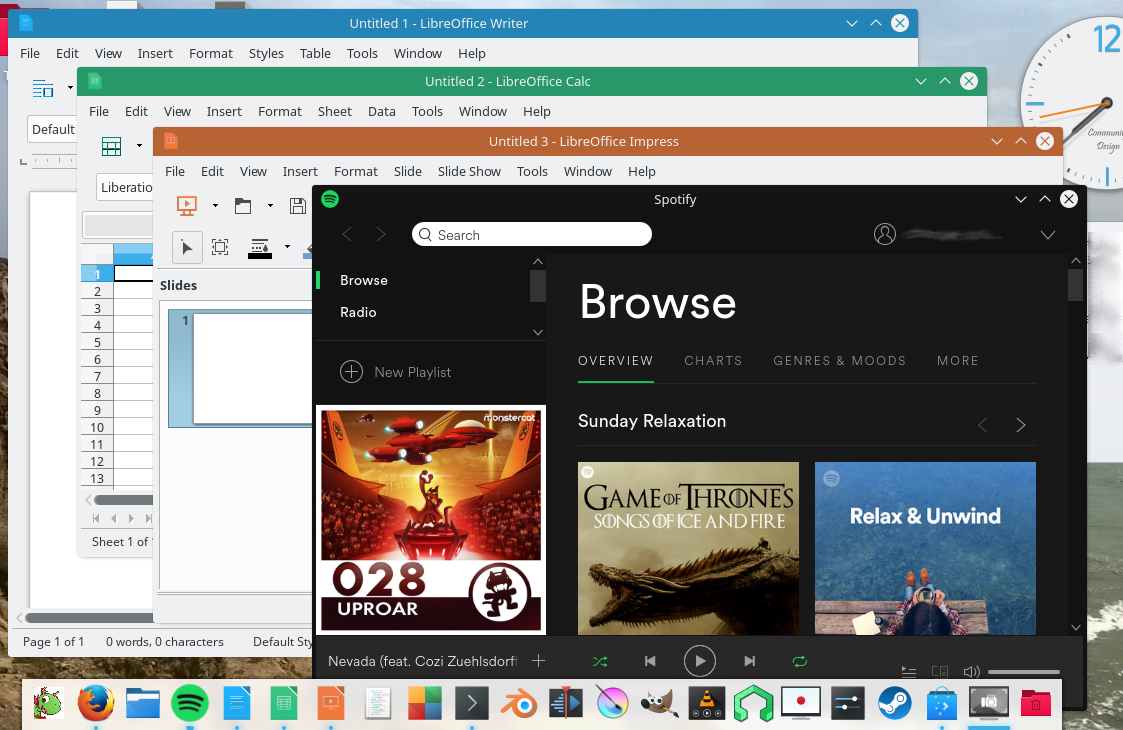Screen dimensions: 1123x730
Task: Select Radio in the Spotify sidebar
Action: point(358,312)
